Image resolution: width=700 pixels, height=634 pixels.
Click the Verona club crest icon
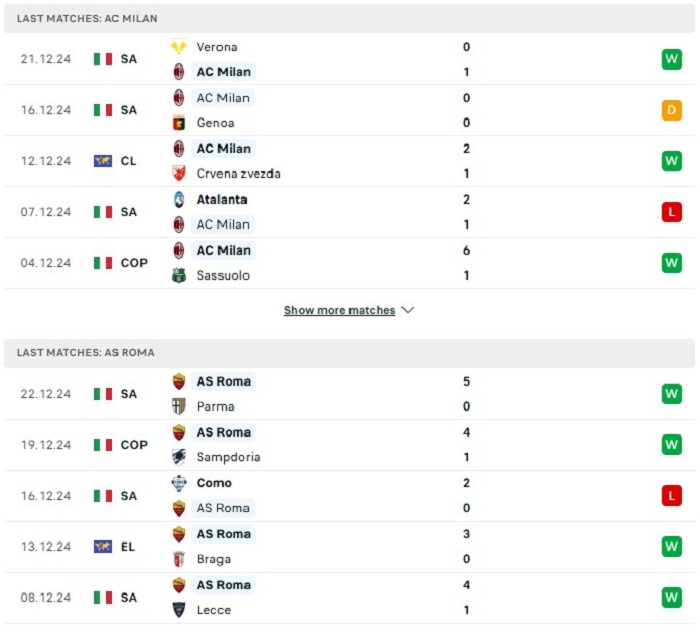coord(179,47)
